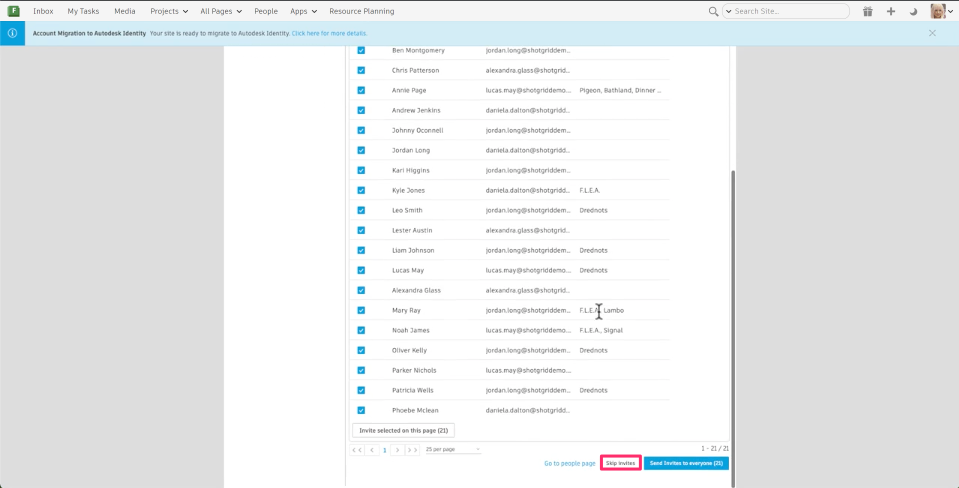Uncheck the Parker Nichols checkbox
The height and width of the screenshot is (488, 959).
(361, 370)
